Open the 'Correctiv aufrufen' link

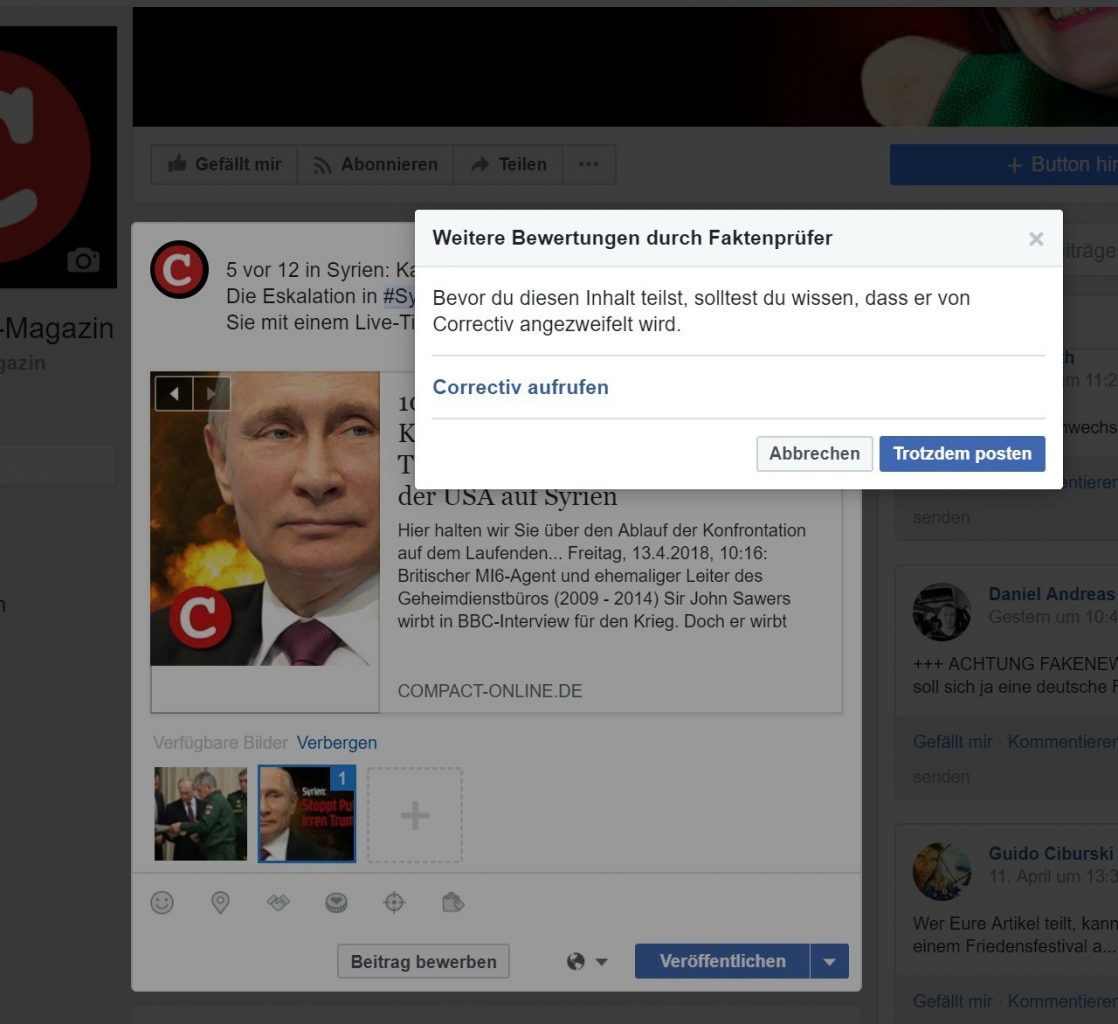tap(520, 387)
